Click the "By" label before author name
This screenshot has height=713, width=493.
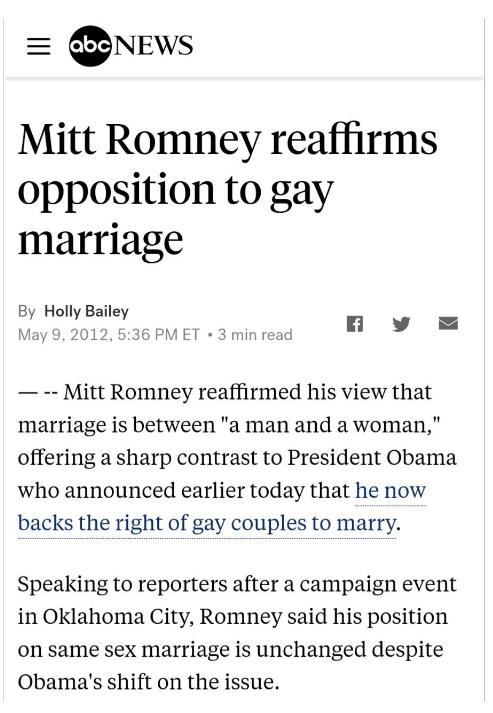coord(27,311)
